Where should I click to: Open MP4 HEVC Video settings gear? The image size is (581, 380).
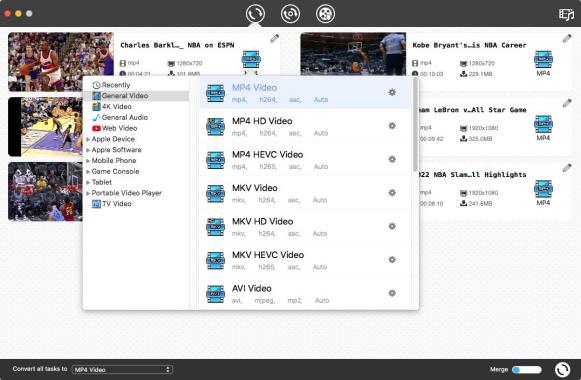(392, 159)
